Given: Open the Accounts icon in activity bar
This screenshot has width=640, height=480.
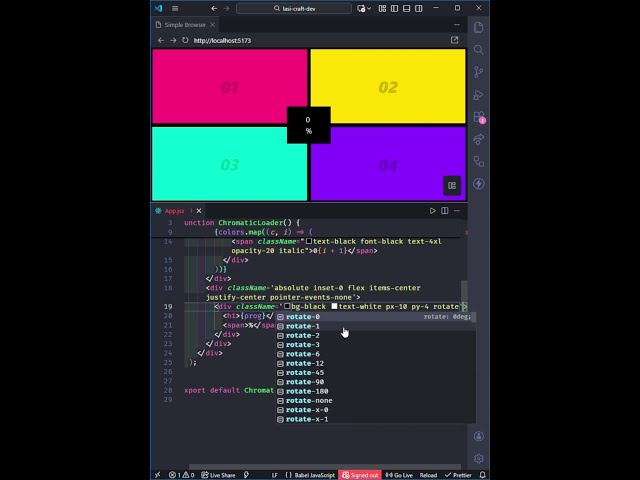Looking at the screenshot, I should (479, 436).
